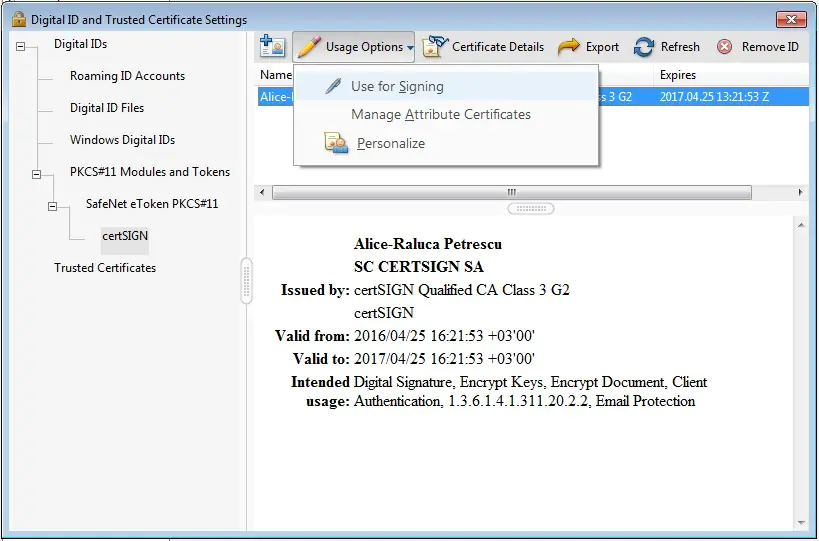The width and height of the screenshot is (819, 541).
Task: Click the Usage Options pencil icon
Action: (309, 47)
